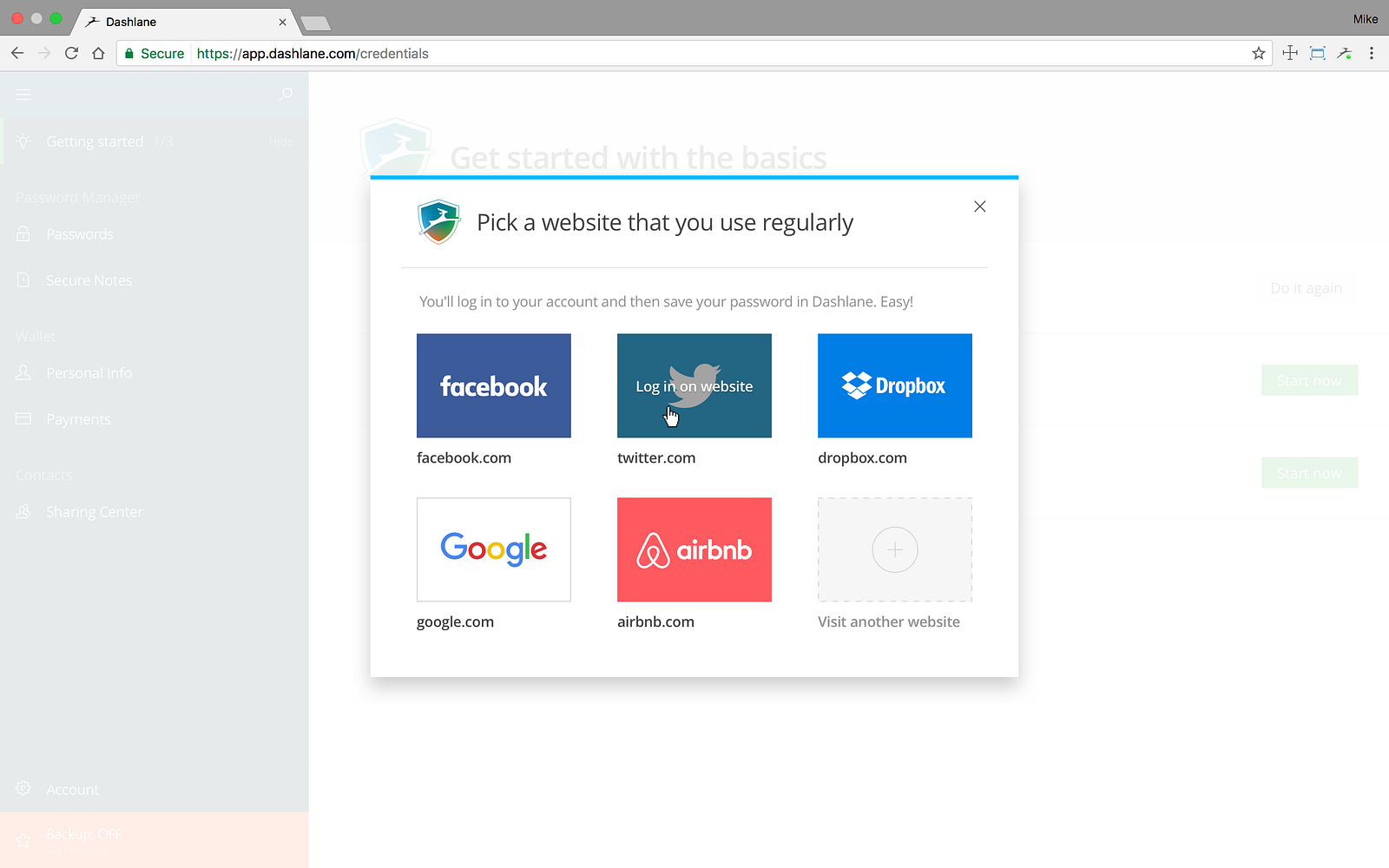Screen dimensions: 1389x868
Task: Open Sharing Center in the sidebar
Action: point(154,512)
